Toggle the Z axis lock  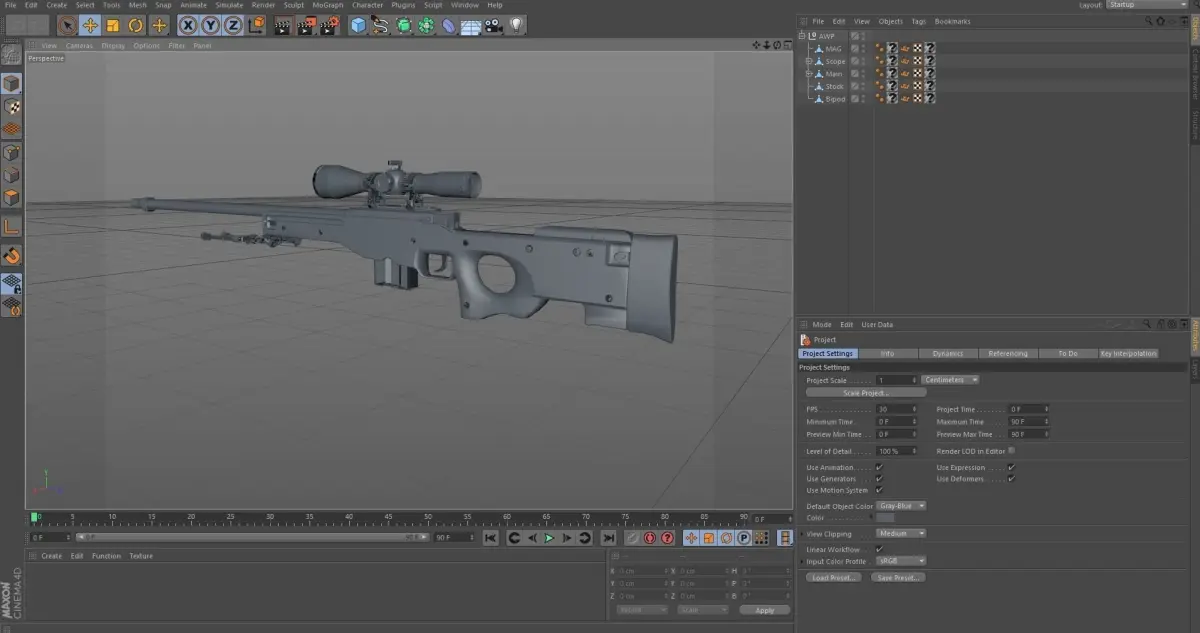click(233, 25)
